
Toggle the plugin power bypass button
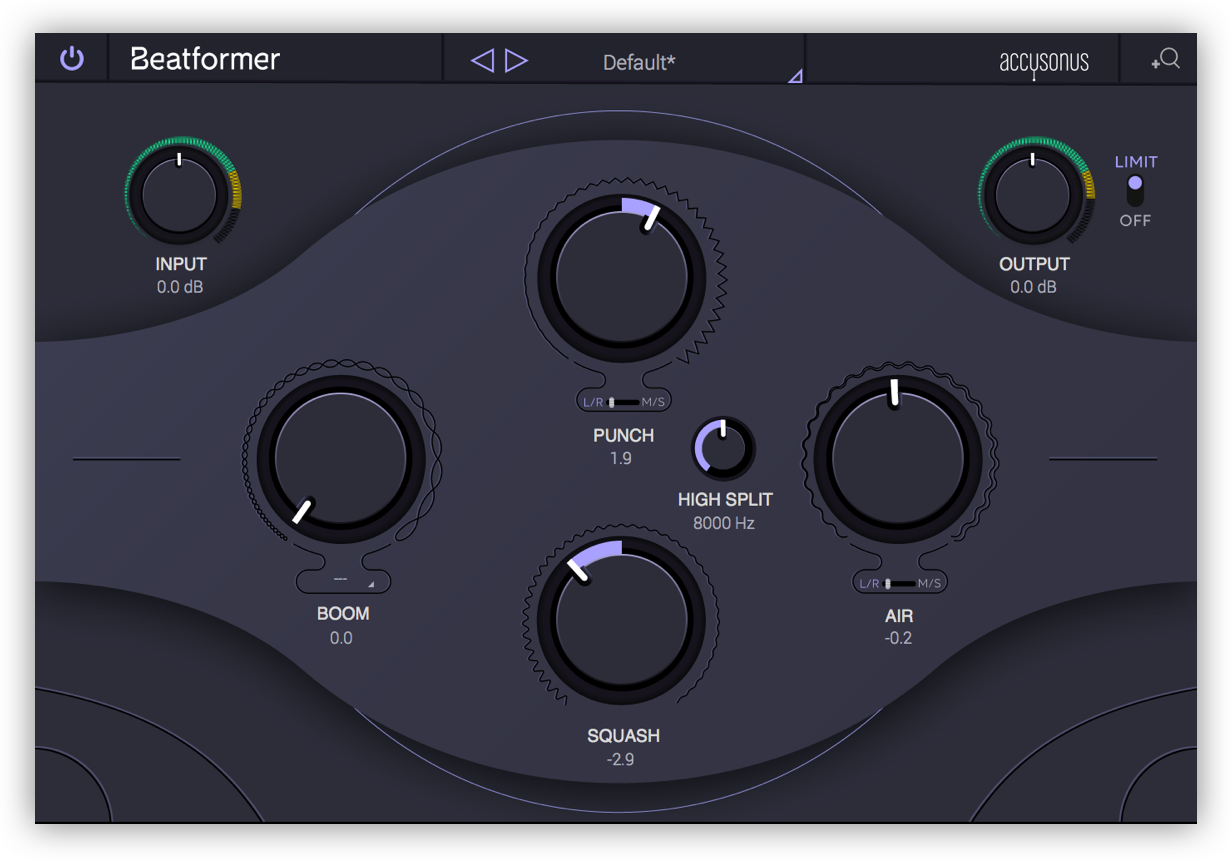[72, 58]
